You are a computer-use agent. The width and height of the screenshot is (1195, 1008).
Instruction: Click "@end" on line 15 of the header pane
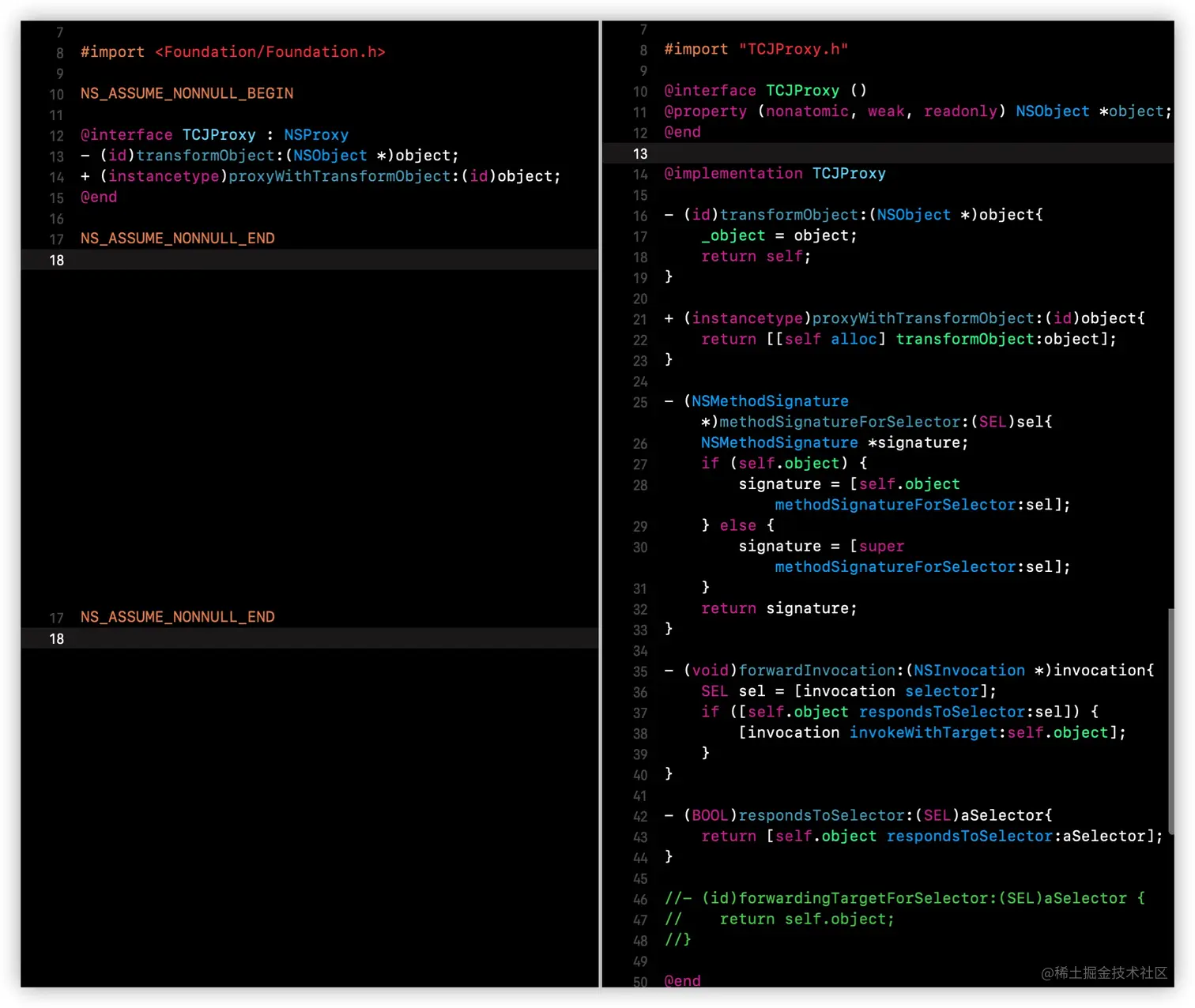point(99,197)
